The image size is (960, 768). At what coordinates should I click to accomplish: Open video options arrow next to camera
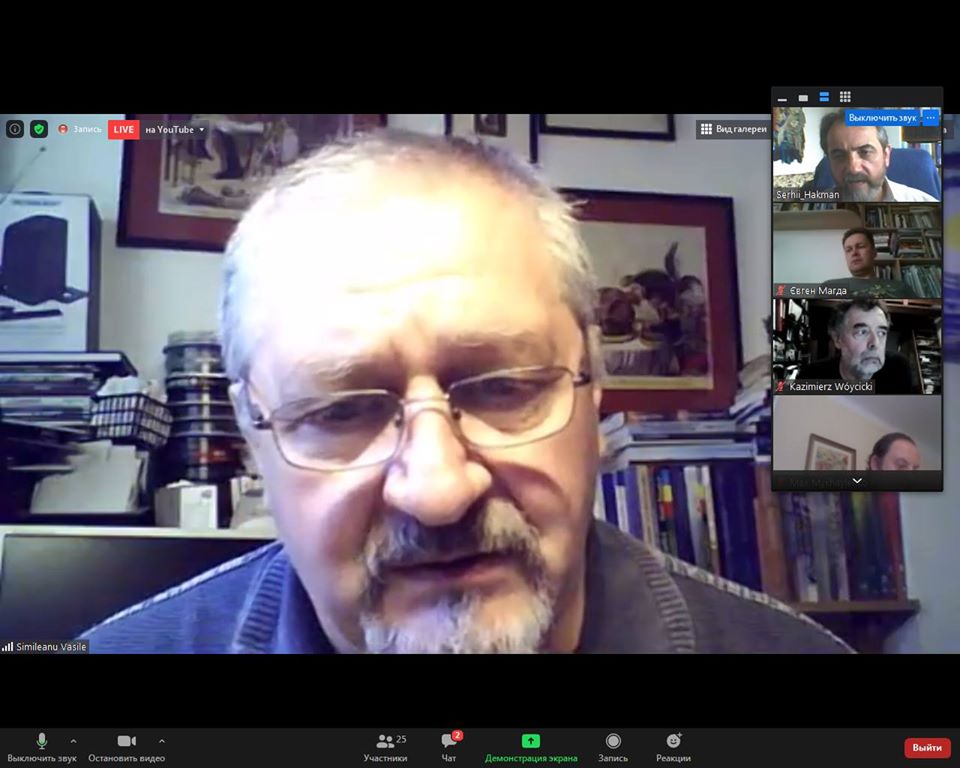162,741
